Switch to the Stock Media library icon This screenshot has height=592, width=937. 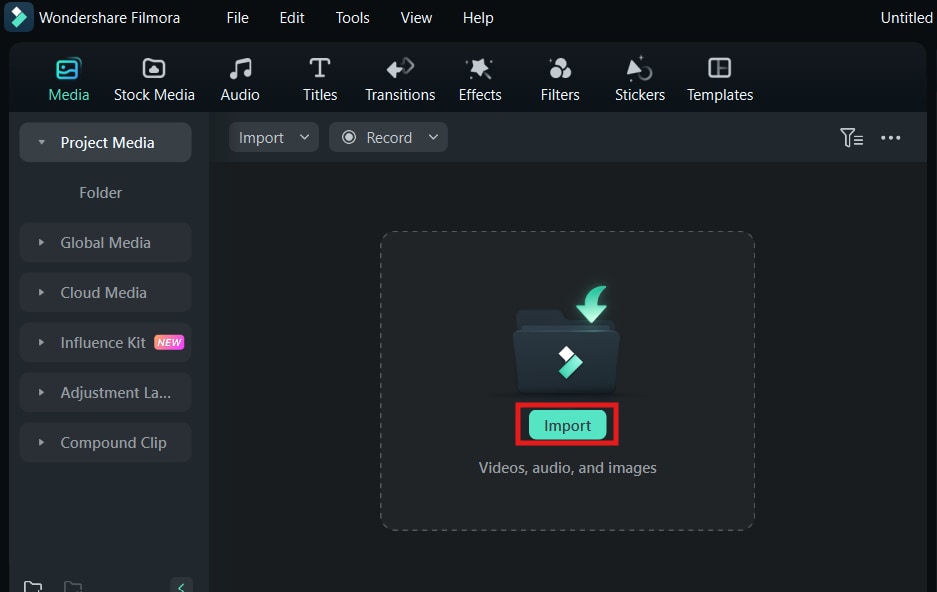[x=154, y=68]
